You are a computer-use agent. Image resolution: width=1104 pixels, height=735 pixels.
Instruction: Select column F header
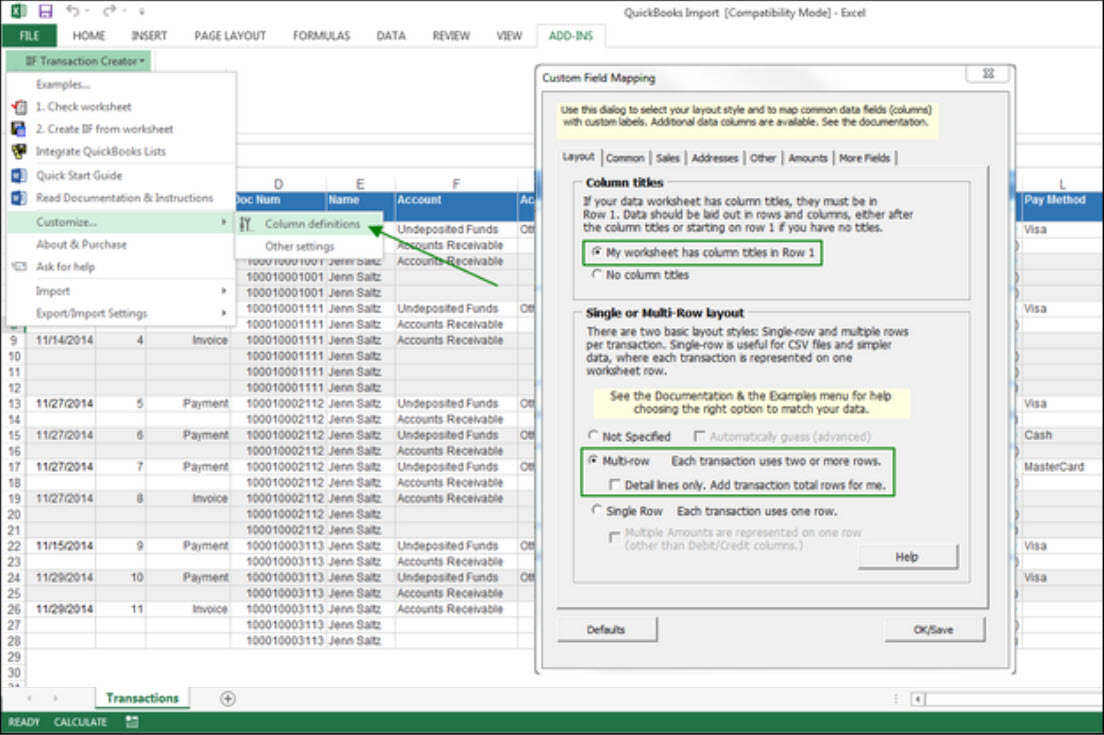click(x=456, y=184)
